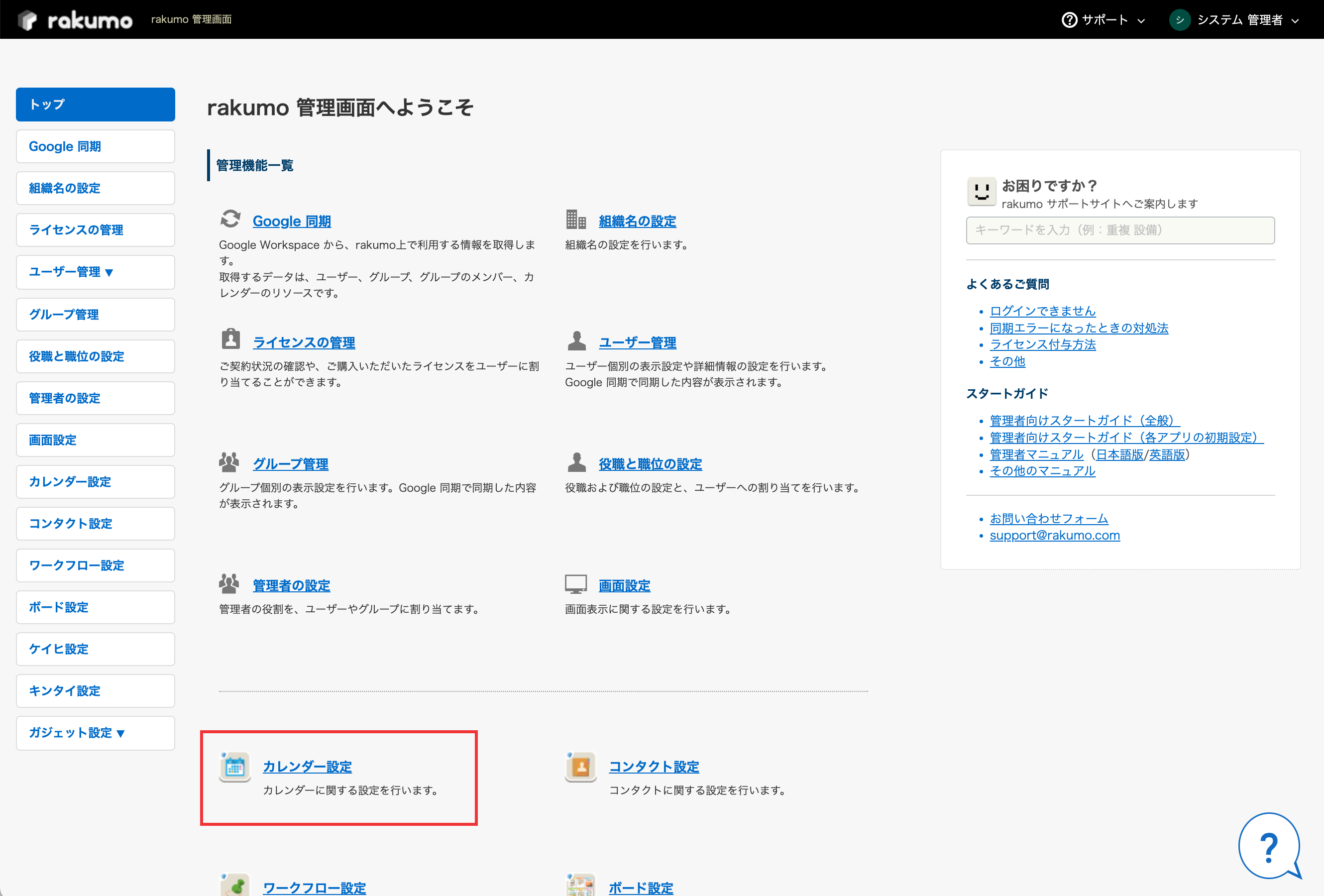Open the その他のマニュアル link

click(x=1043, y=471)
